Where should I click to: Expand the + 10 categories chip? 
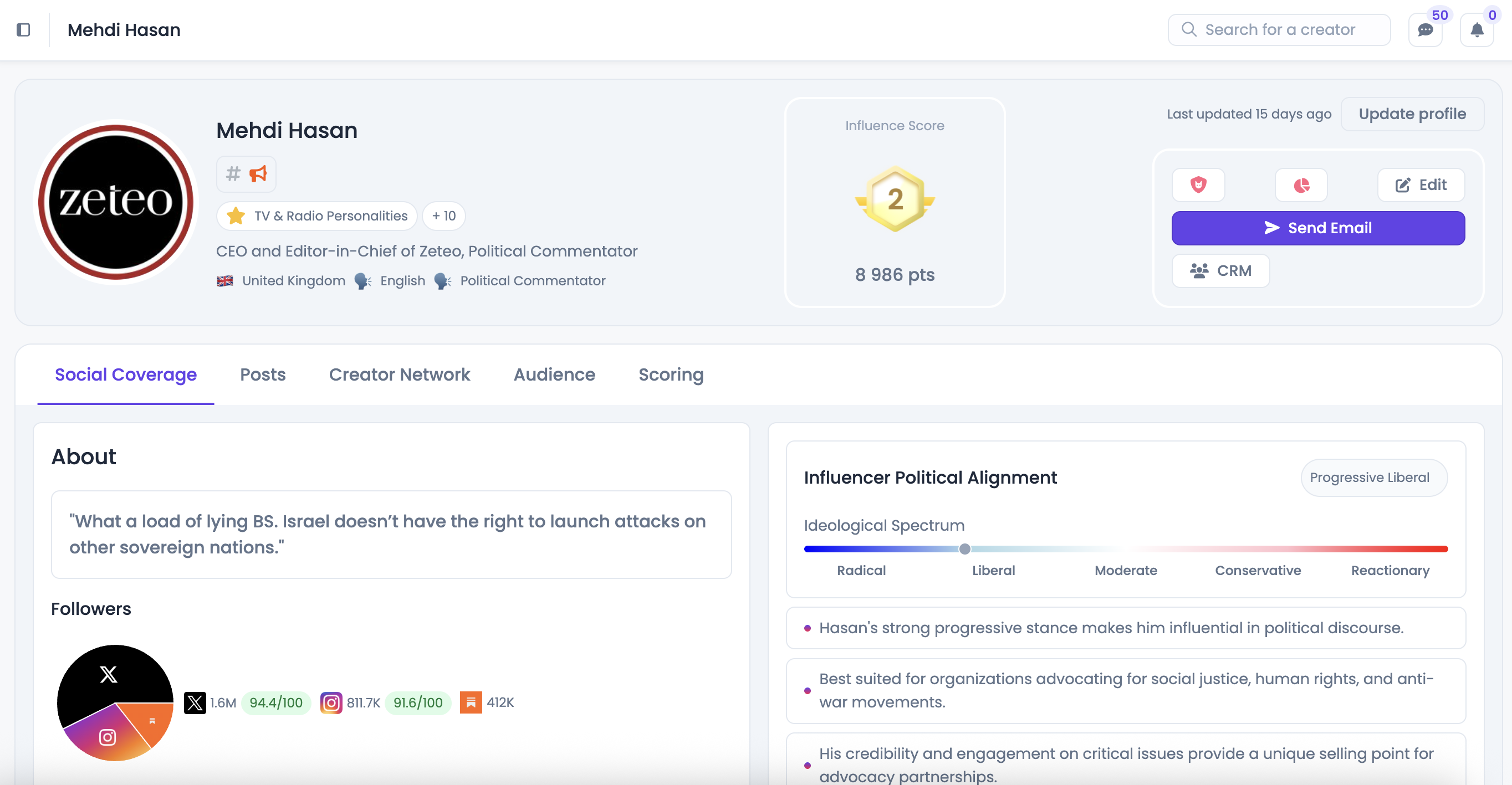click(x=444, y=216)
